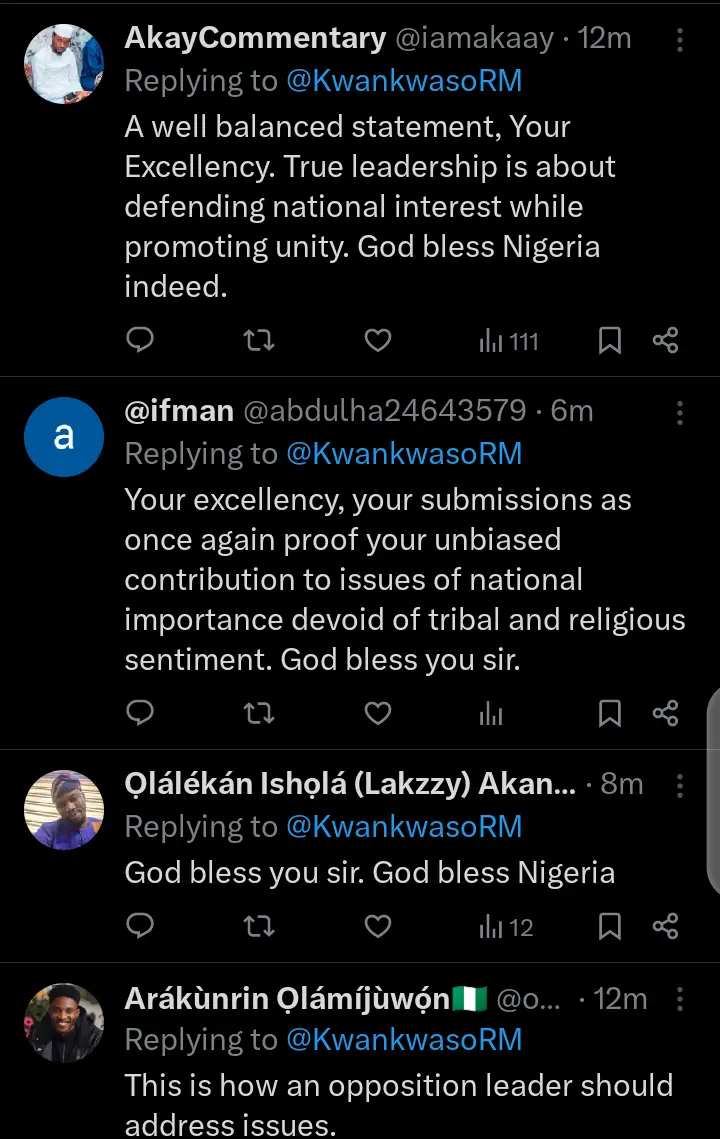Open AkayCommentary's profile picture
The image size is (720, 1139).
(x=64, y=64)
